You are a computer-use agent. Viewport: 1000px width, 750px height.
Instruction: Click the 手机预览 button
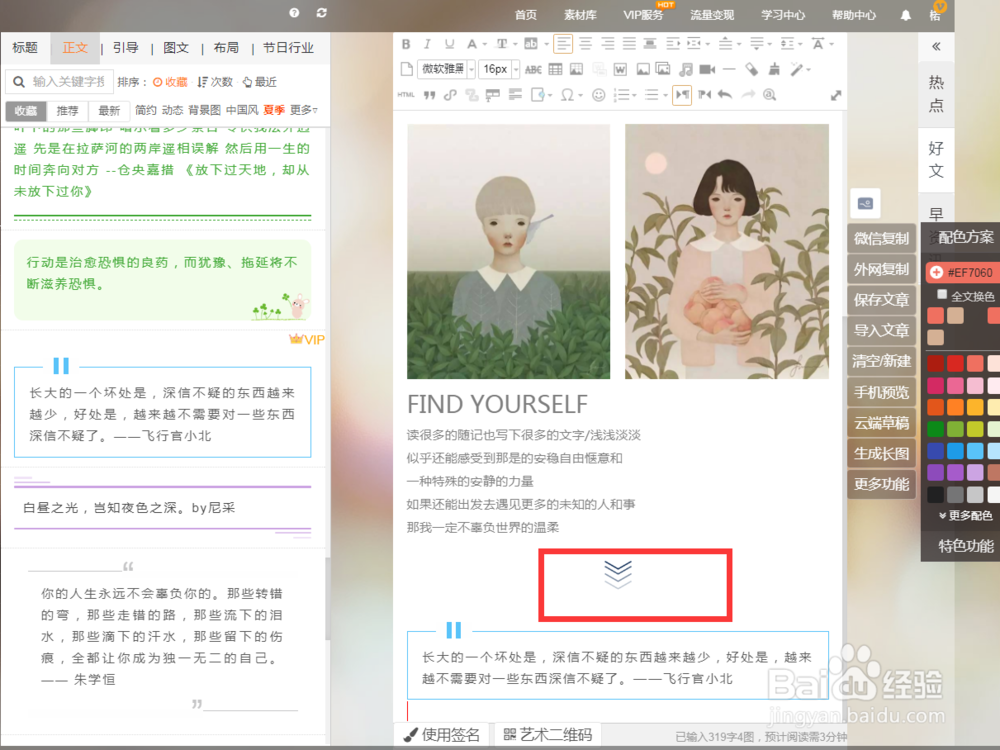tap(881, 392)
